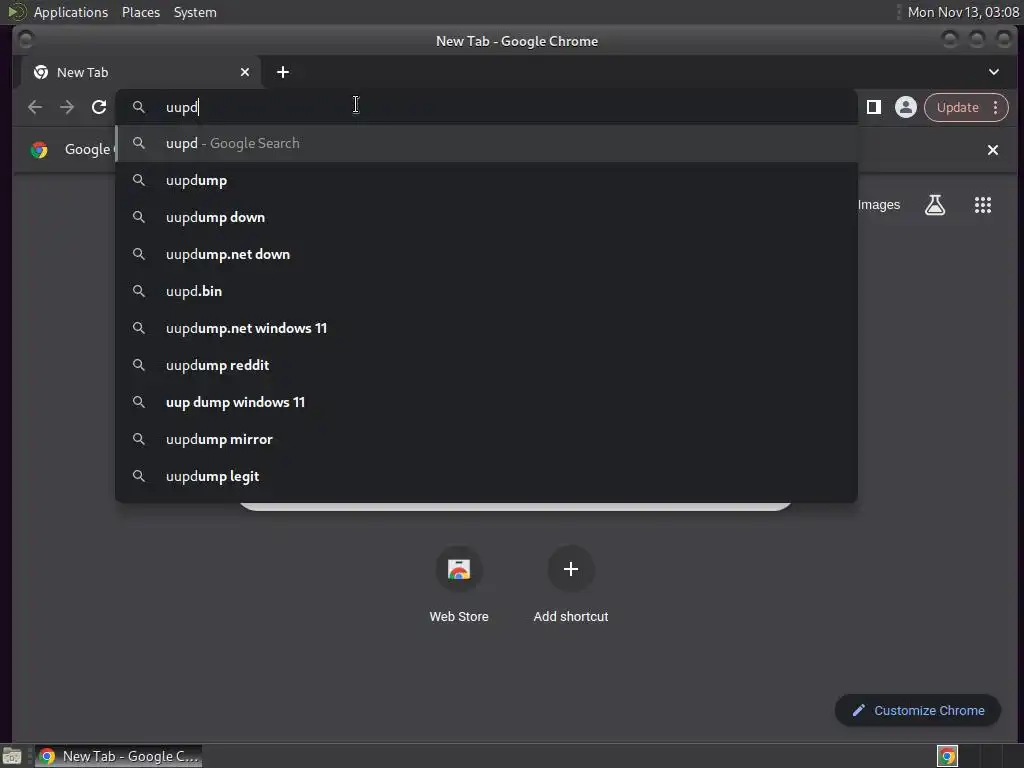
Task: Open the Places menu
Action: [141, 12]
